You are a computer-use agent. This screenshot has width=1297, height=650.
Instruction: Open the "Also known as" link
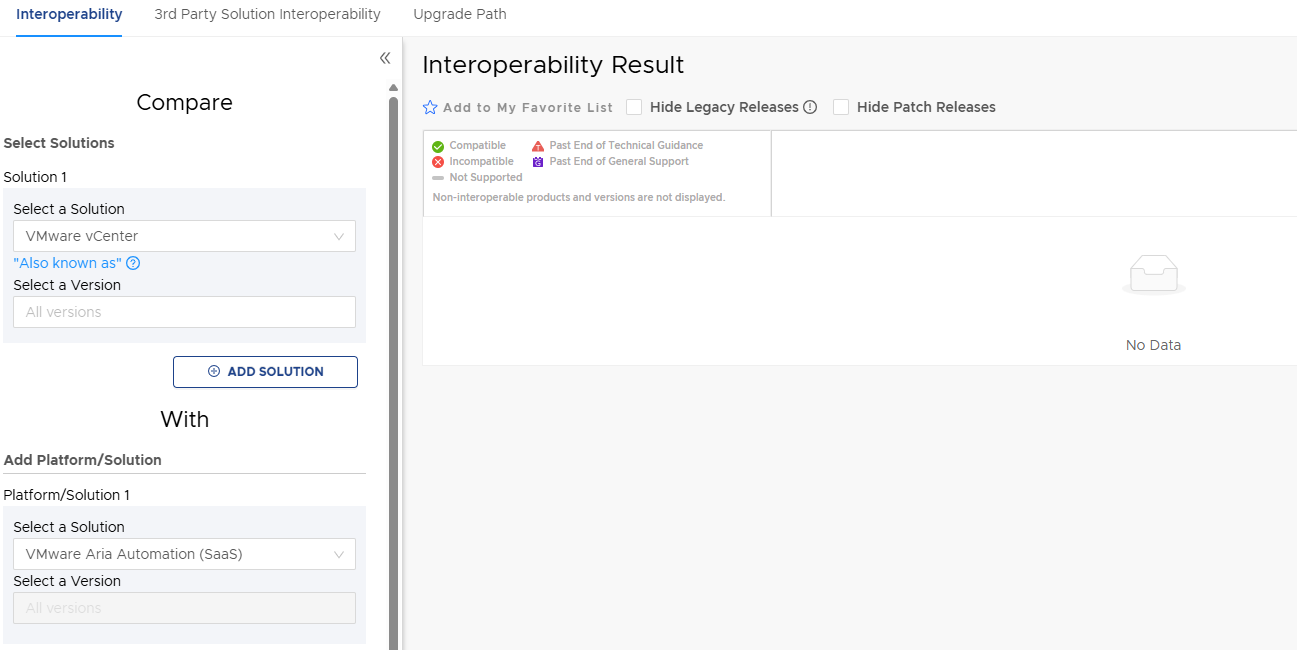coord(67,263)
